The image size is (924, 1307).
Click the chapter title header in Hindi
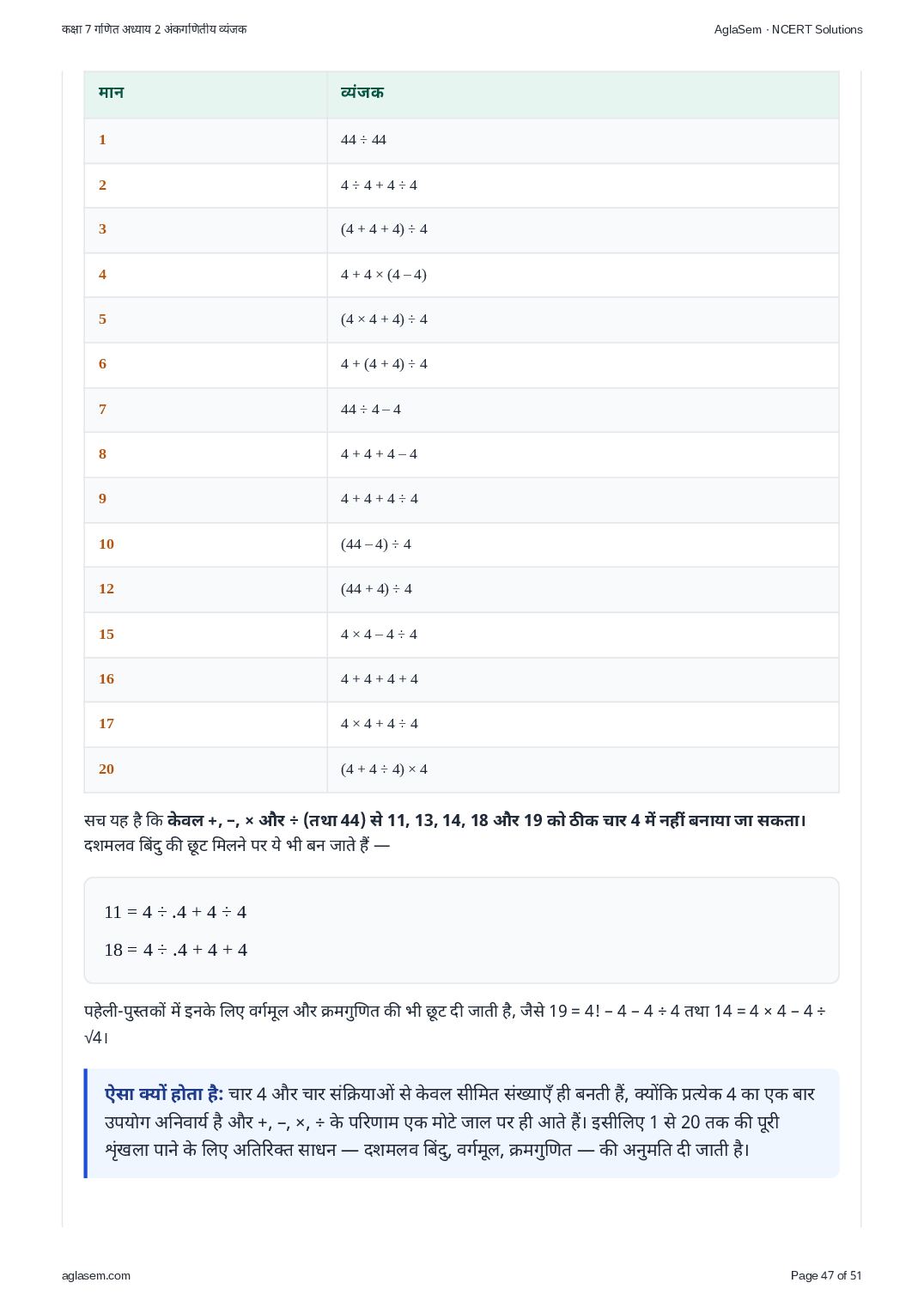[x=155, y=29]
